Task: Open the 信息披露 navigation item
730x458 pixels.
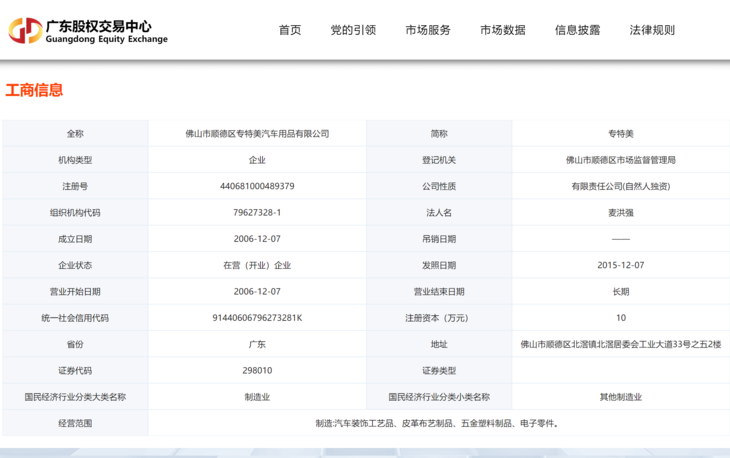Action: click(577, 30)
